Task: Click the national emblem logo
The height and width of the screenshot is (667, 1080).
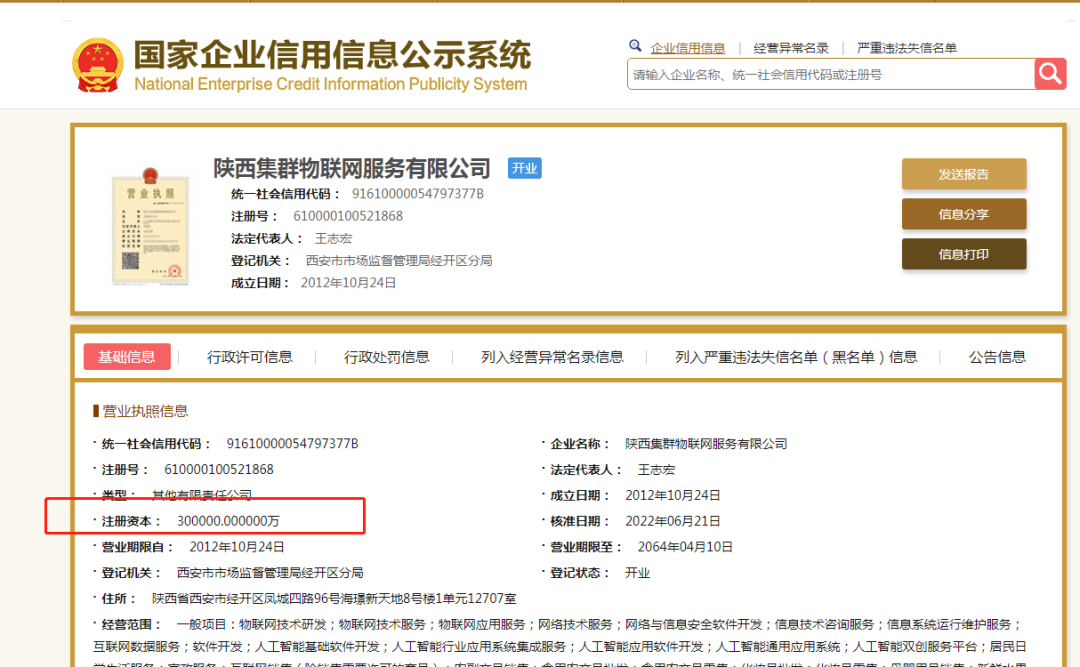Action: (97, 65)
